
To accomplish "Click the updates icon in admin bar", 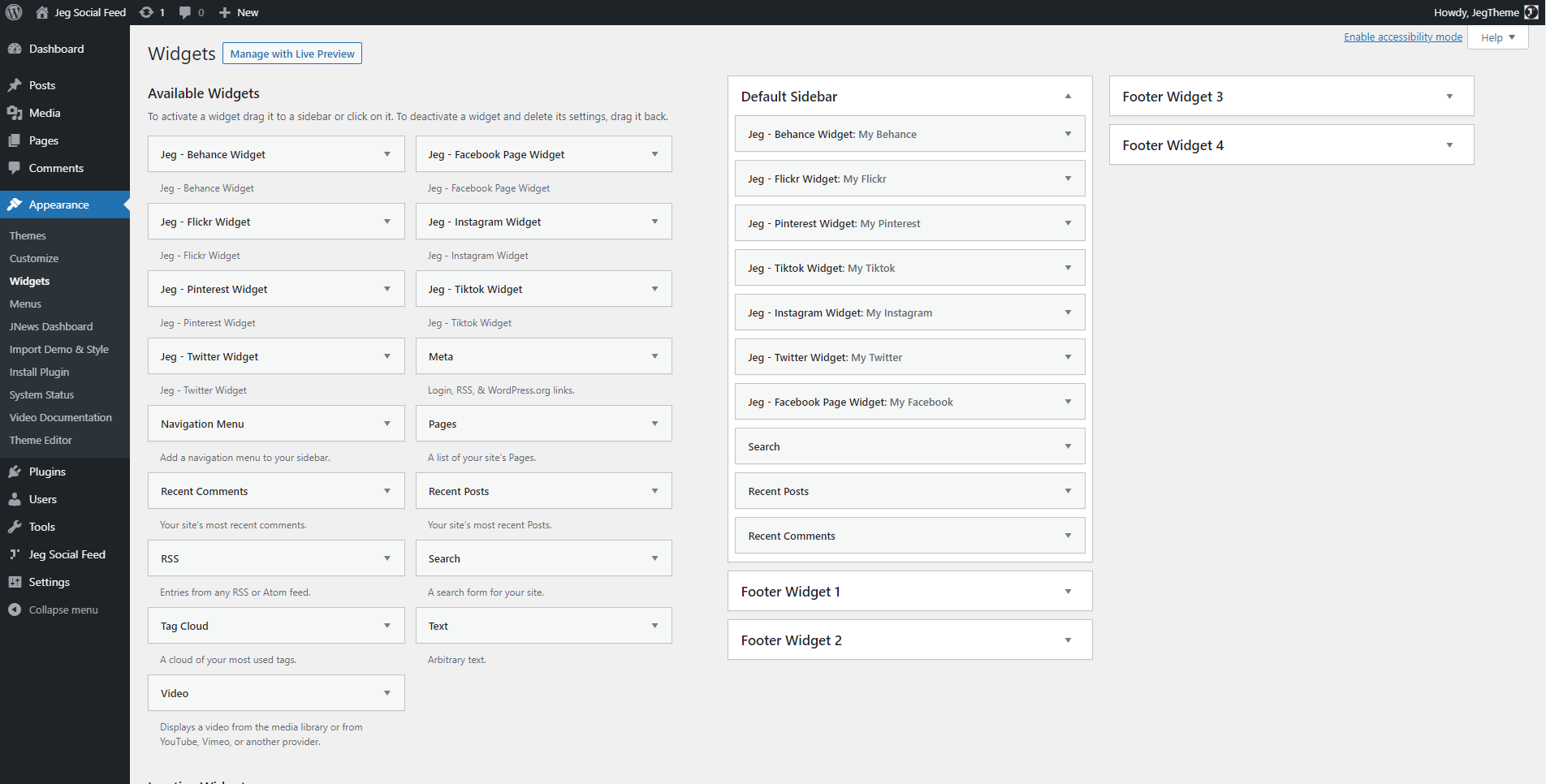I will click(146, 12).
